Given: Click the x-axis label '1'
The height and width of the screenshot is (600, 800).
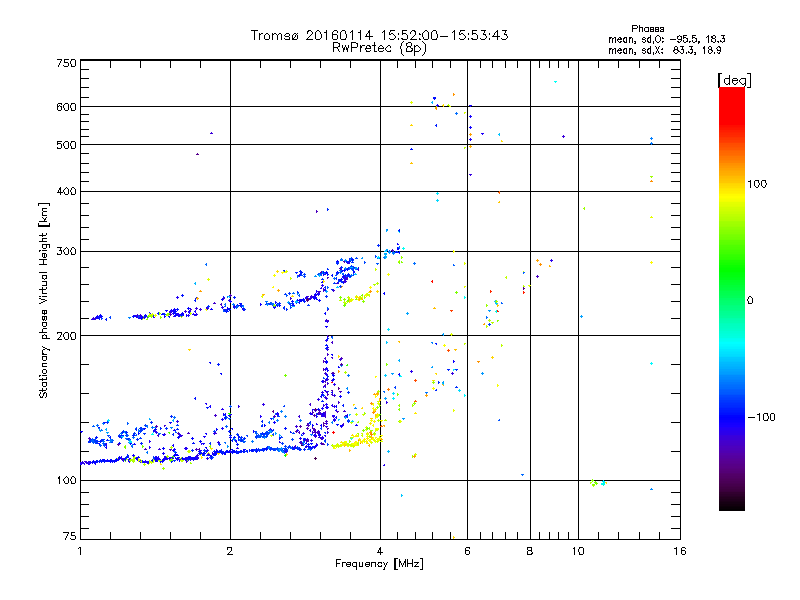Looking at the screenshot, I should [80, 551].
